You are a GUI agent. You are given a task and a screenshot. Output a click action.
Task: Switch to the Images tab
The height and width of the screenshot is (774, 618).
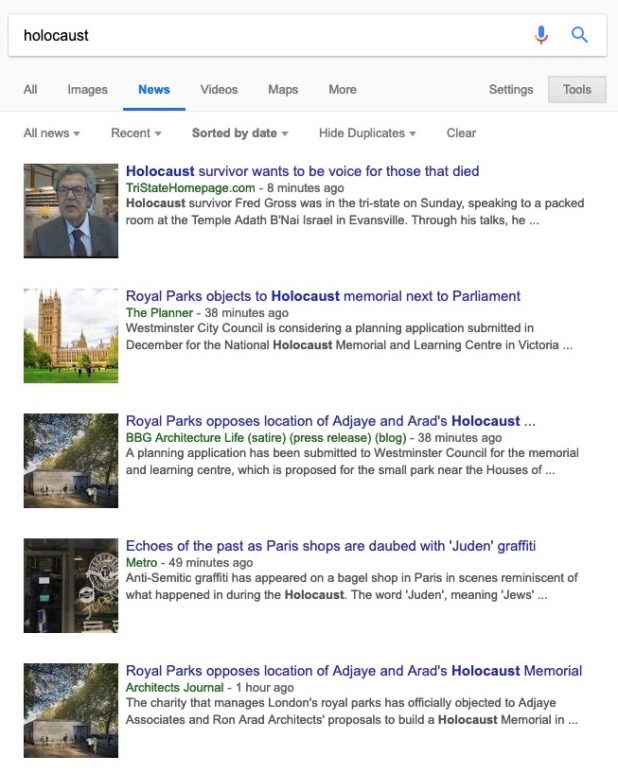click(x=87, y=89)
